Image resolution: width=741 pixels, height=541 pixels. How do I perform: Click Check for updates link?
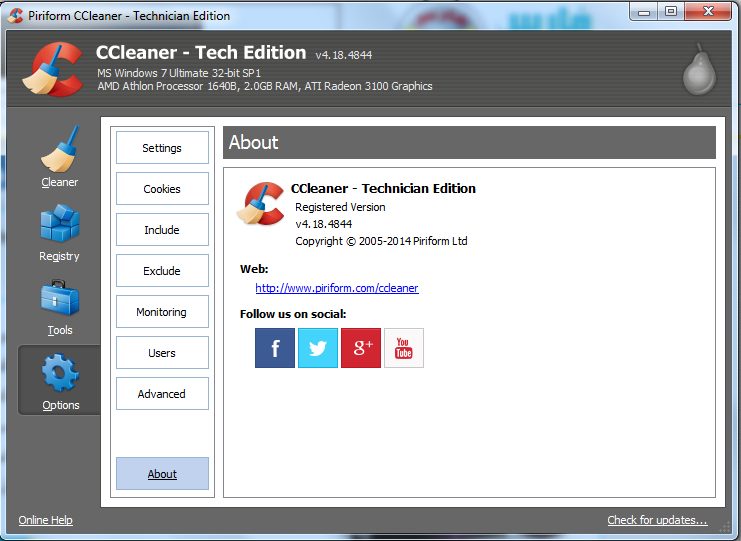tap(657, 520)
